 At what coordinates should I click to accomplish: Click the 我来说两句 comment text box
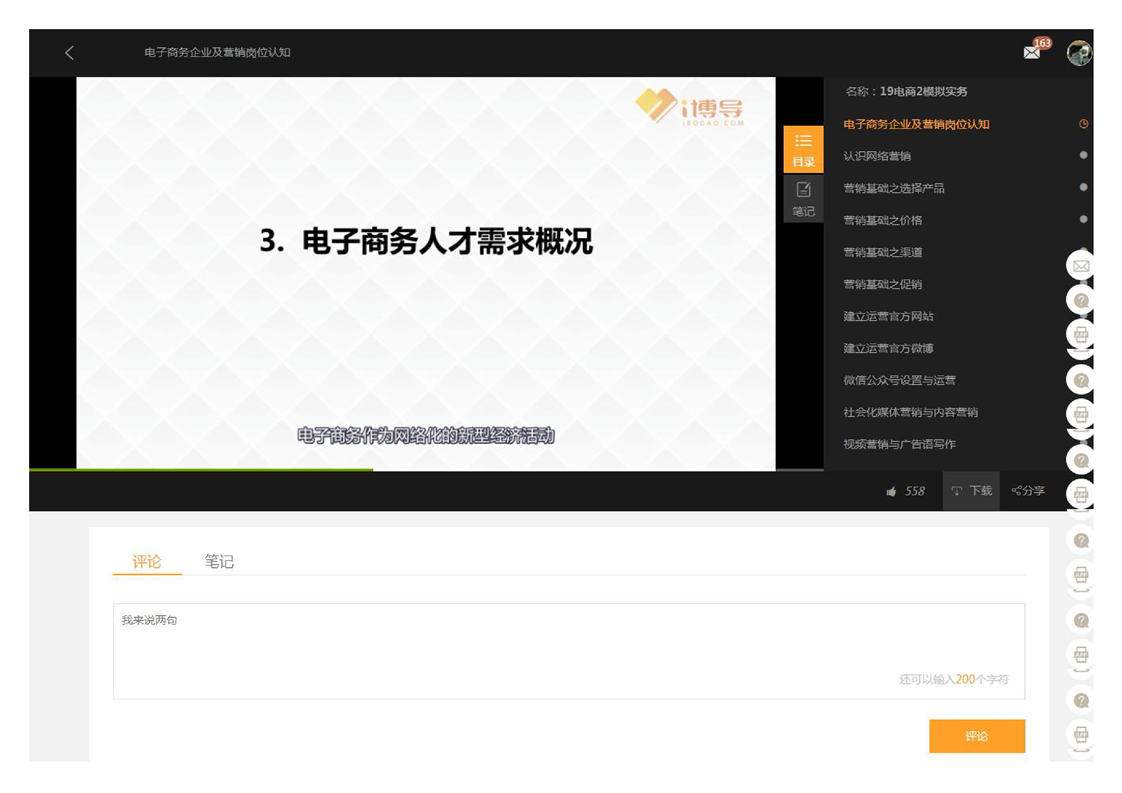tap(568, 650)
